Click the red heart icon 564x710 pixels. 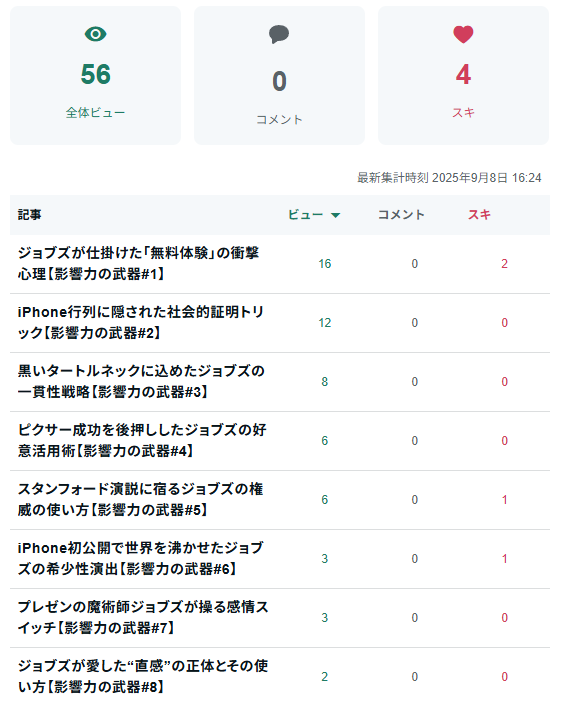[x=463, y=34]
